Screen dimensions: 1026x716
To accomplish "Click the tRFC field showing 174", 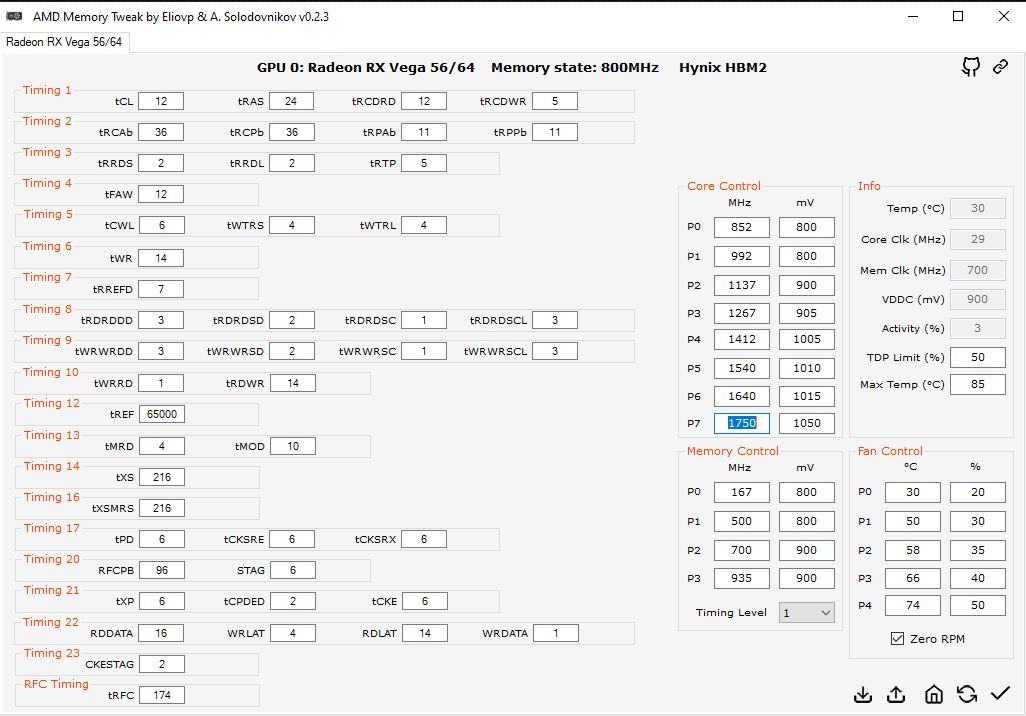I will pos(162,695).
